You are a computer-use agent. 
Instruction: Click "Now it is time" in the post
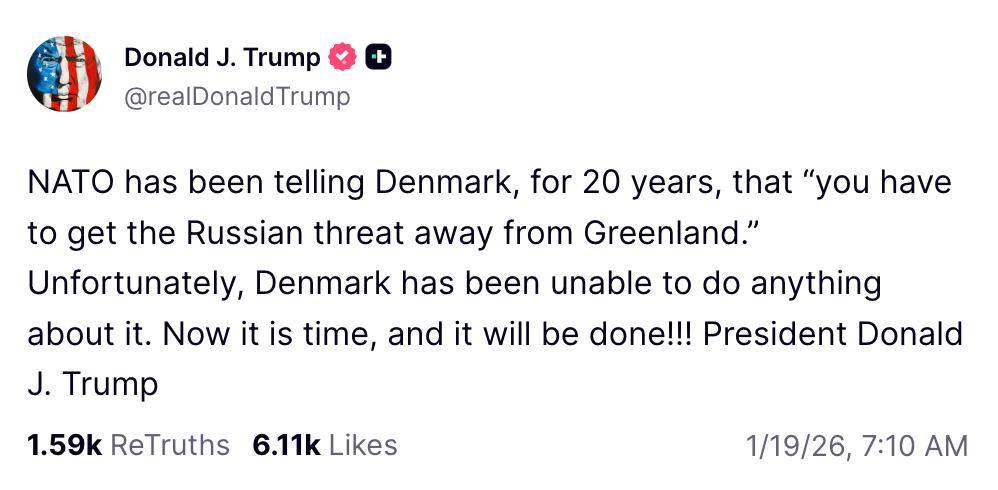[x=259, y=334]
